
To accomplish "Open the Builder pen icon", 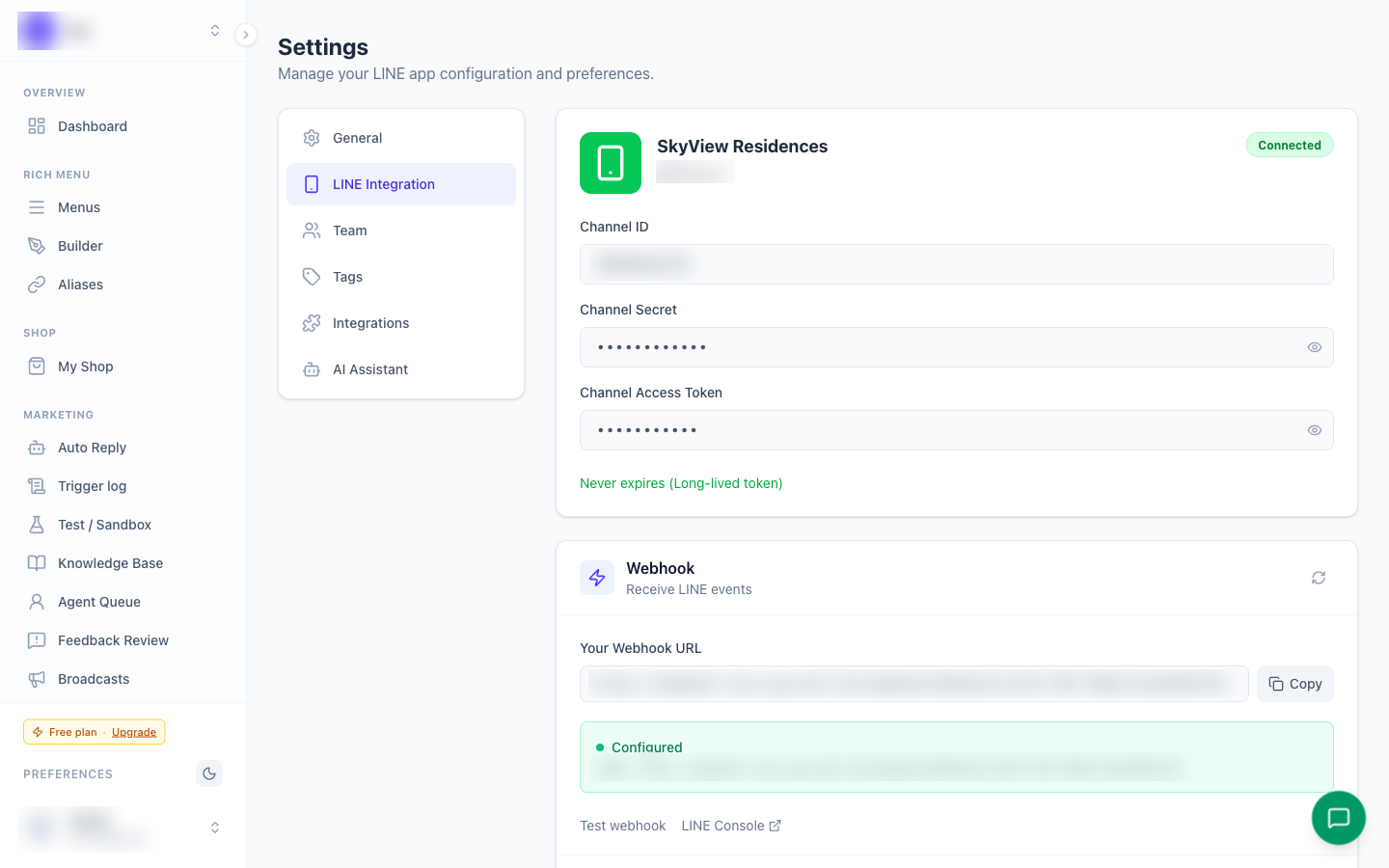I will [37, 246].
